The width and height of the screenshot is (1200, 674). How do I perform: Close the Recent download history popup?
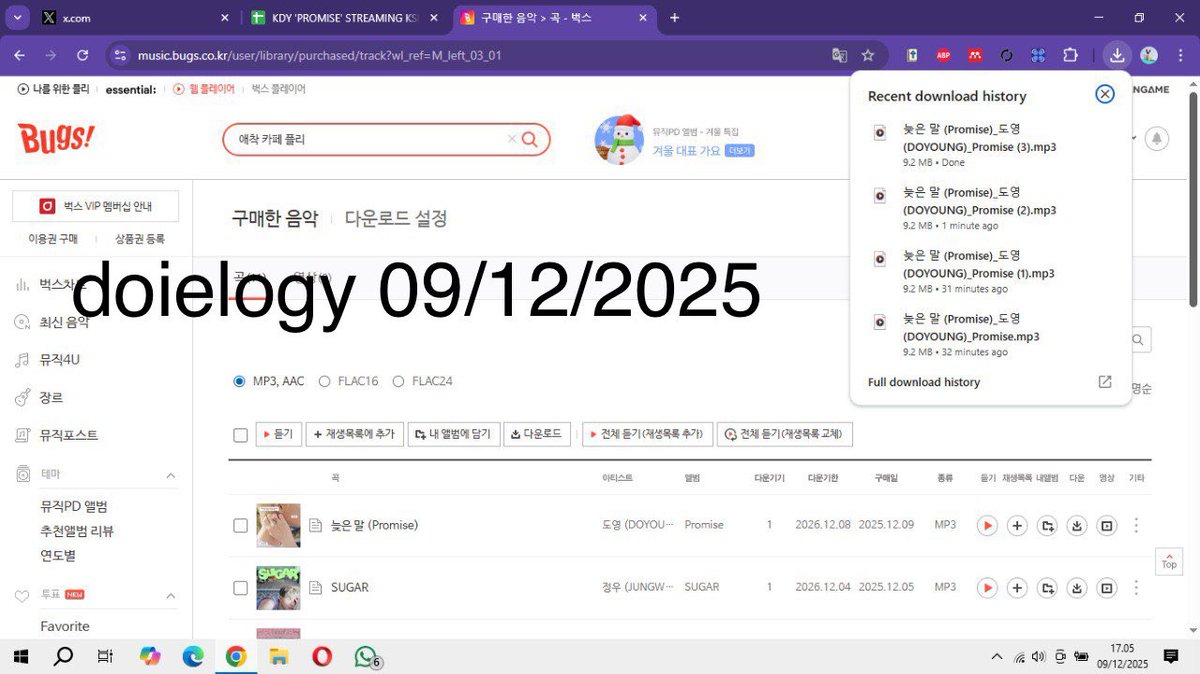click(1105, 94)
